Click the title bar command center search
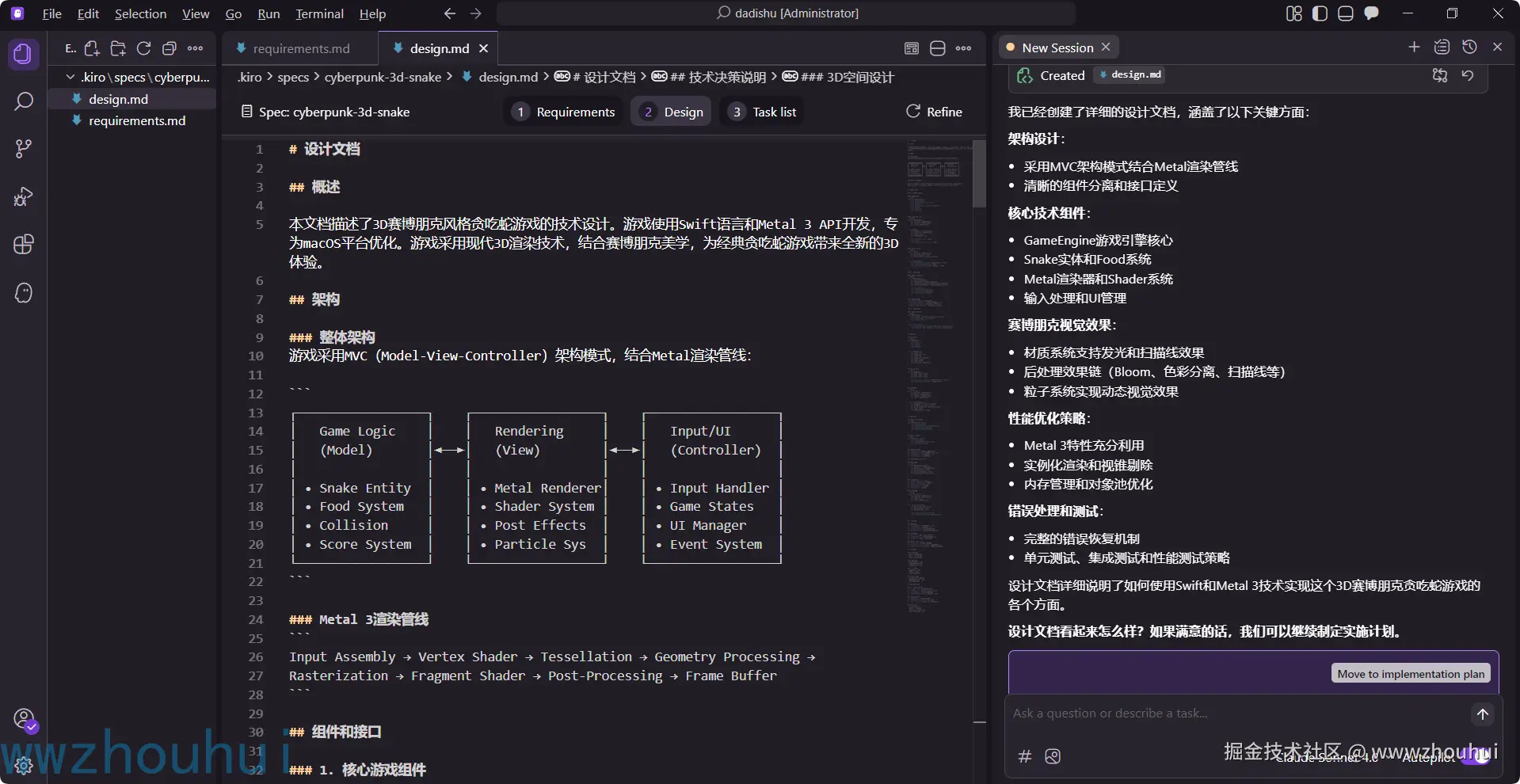The width and height of the screenshot is (1520, 784). click(786, 13)
